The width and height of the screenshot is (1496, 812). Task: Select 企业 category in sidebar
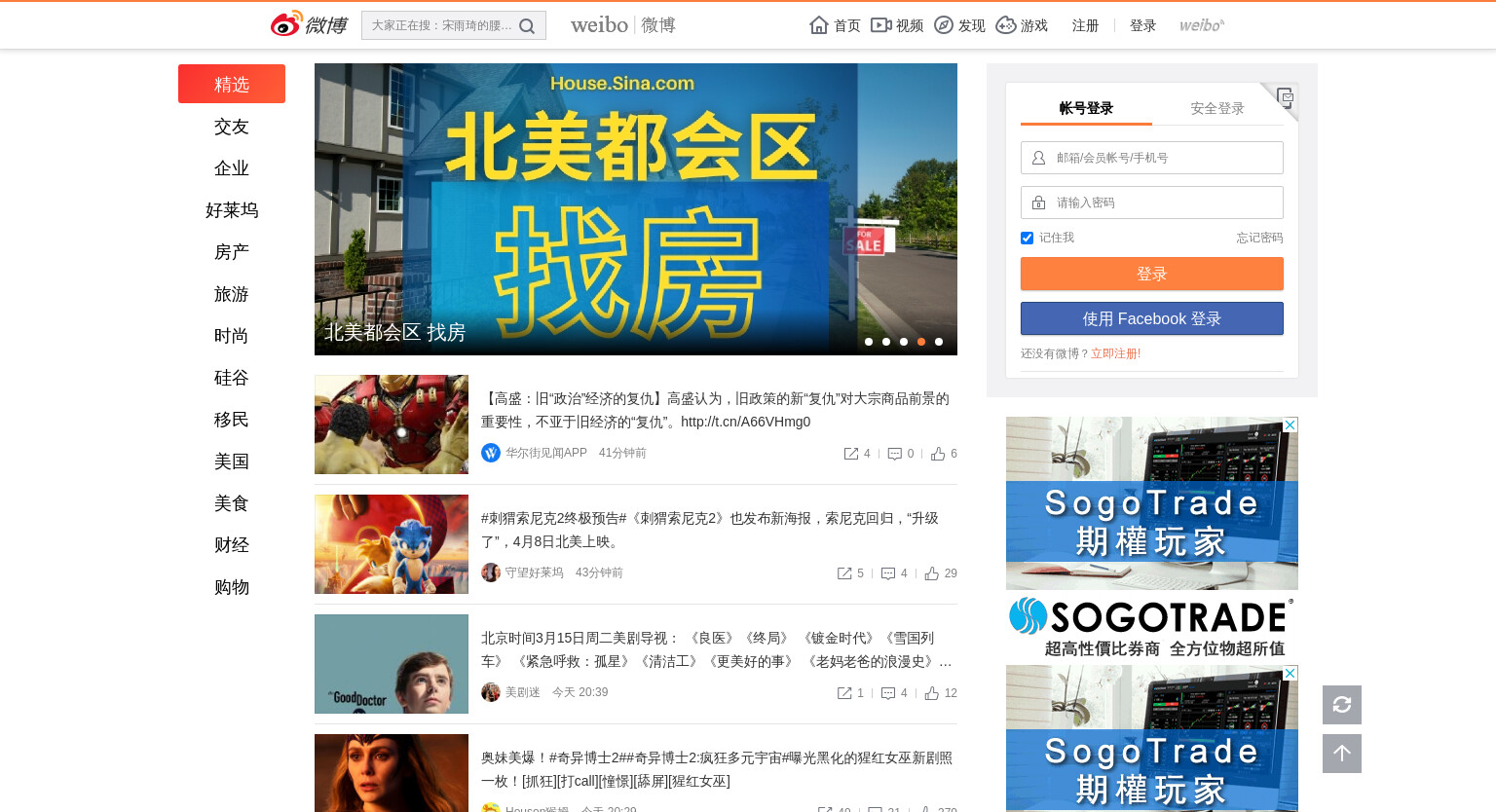pos(232,168)
